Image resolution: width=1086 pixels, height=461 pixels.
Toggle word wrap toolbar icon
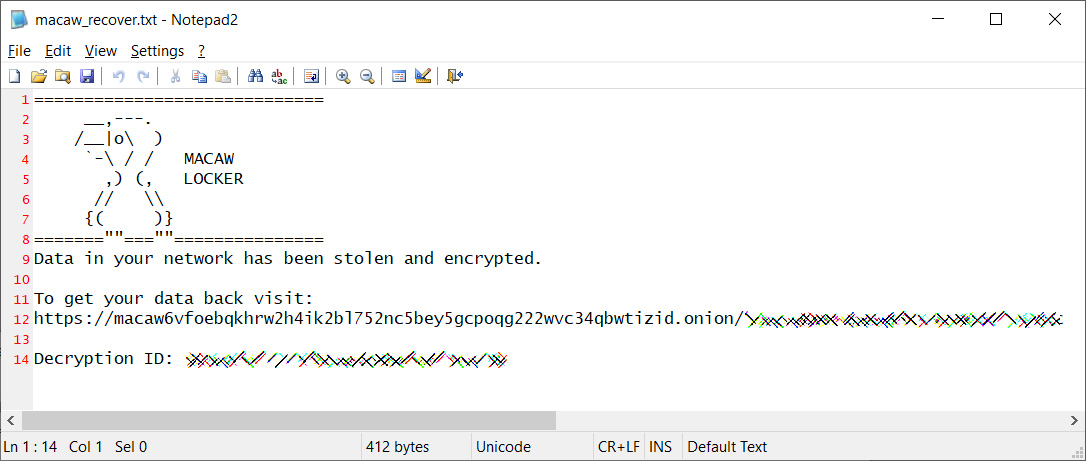312,76
